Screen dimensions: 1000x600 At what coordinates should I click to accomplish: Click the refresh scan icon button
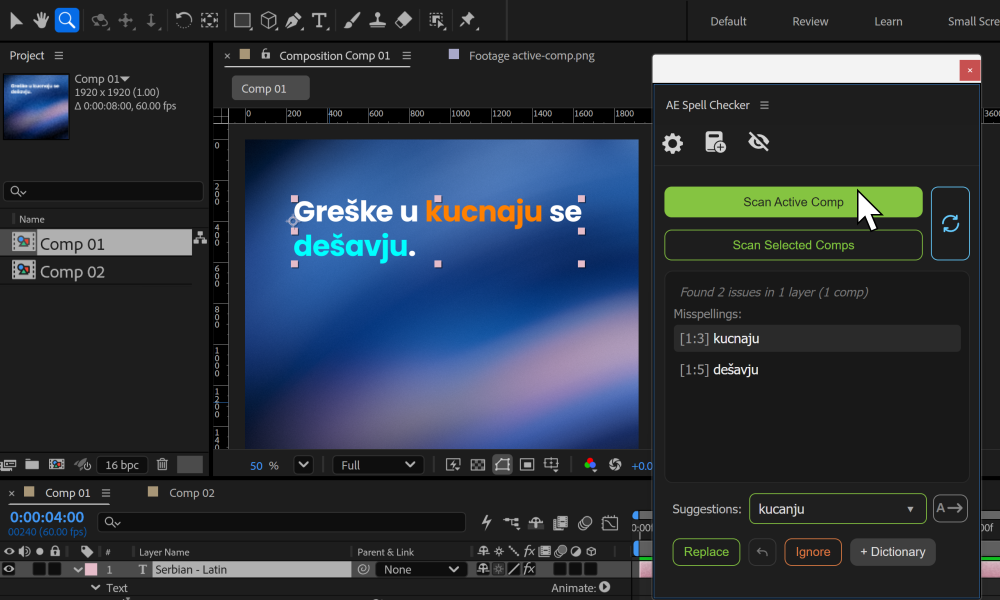pyautogui.click(x=950, y=223)
